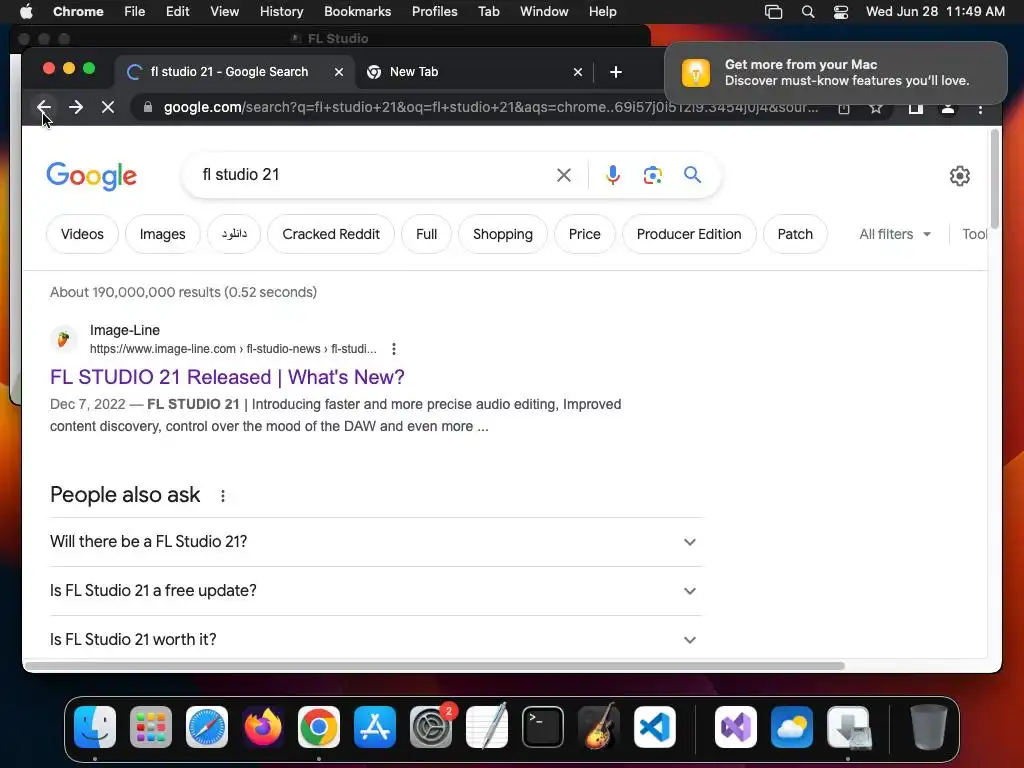Image resolution: width=1024 pixels, height=768 pixels.
Task: Open Chrome from the Dock
Action: tap(319, 727)
